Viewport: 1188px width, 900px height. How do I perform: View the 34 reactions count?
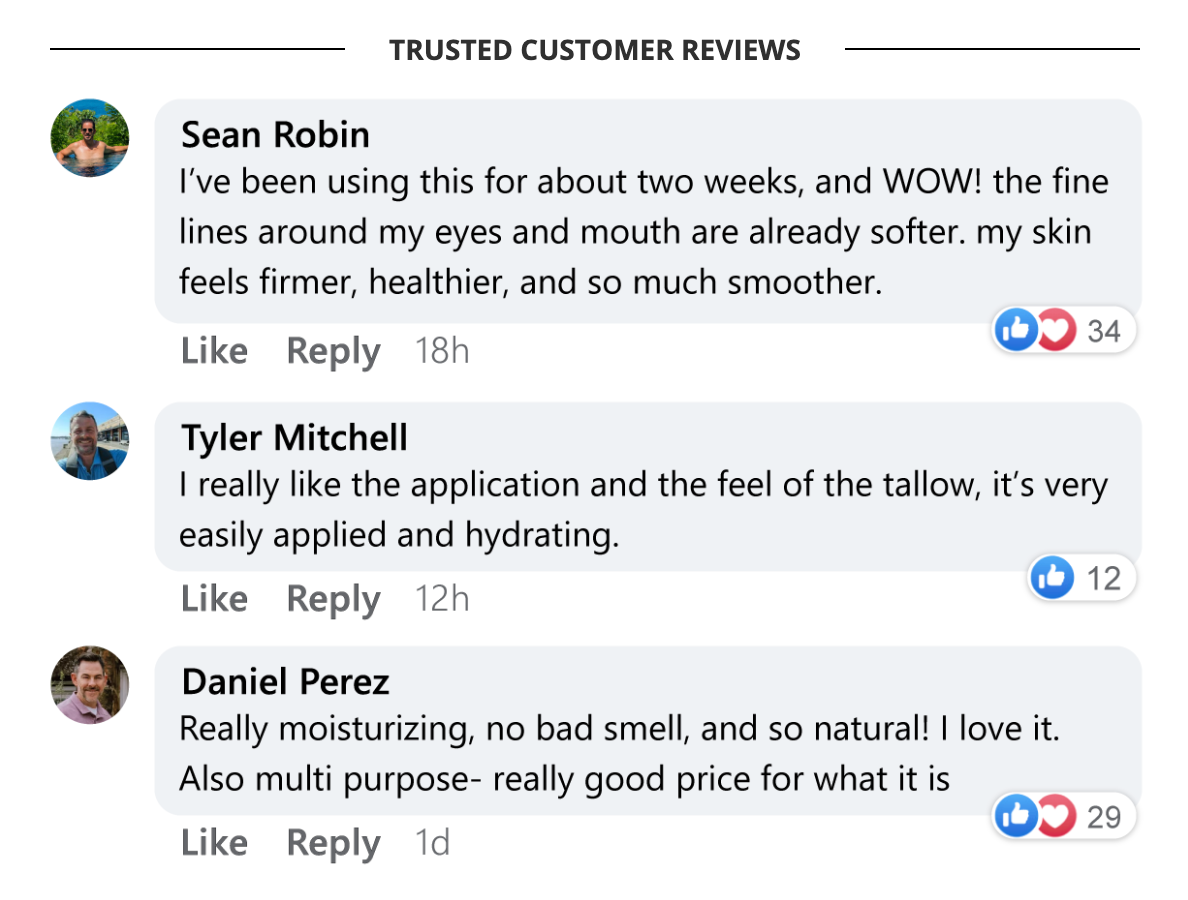click(x=1104, y=330)
